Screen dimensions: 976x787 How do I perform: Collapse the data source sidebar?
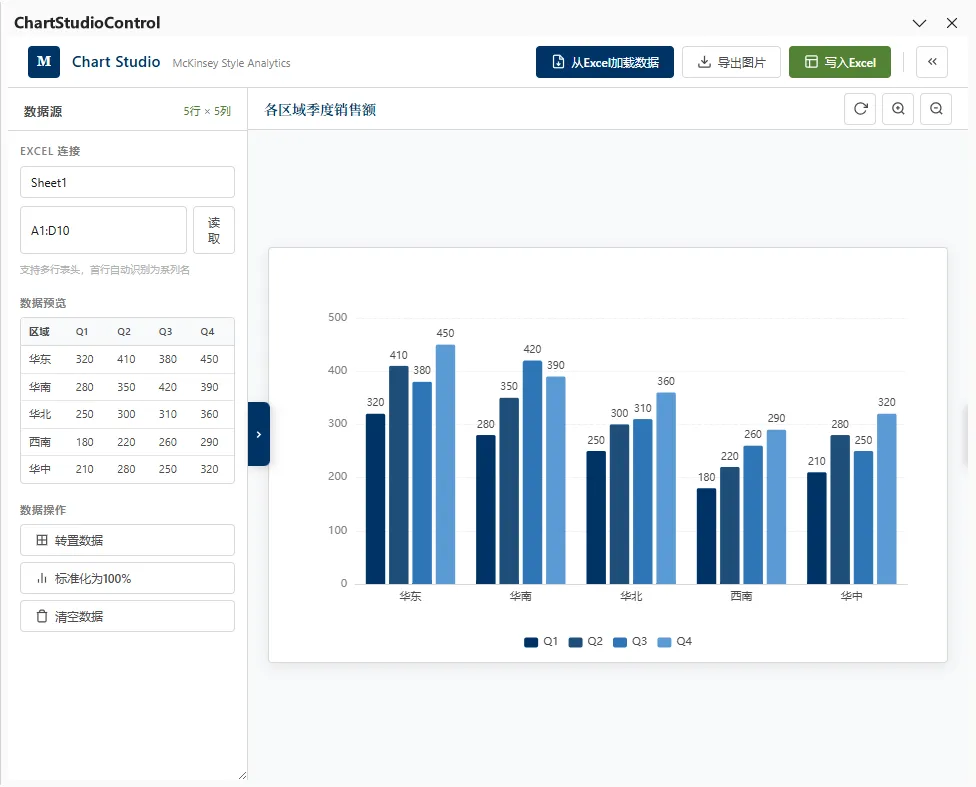[x=259, y=434]
